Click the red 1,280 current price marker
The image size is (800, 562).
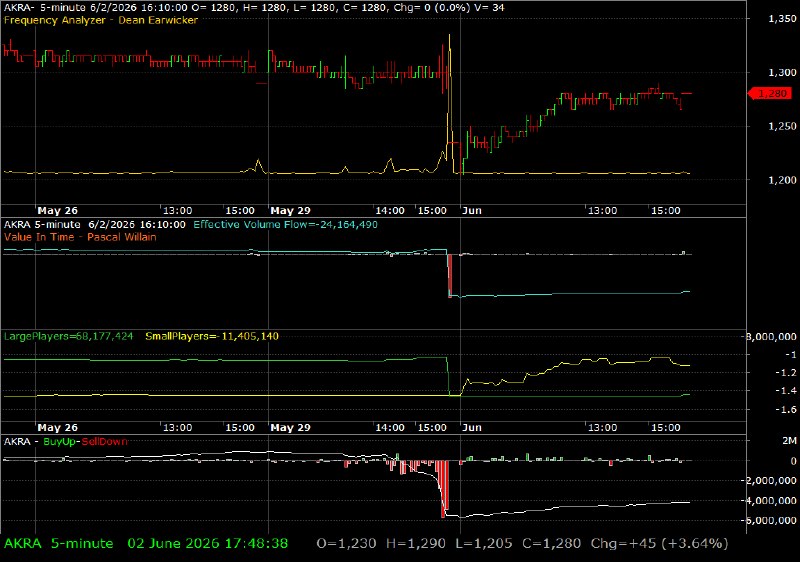coord(770,93)
